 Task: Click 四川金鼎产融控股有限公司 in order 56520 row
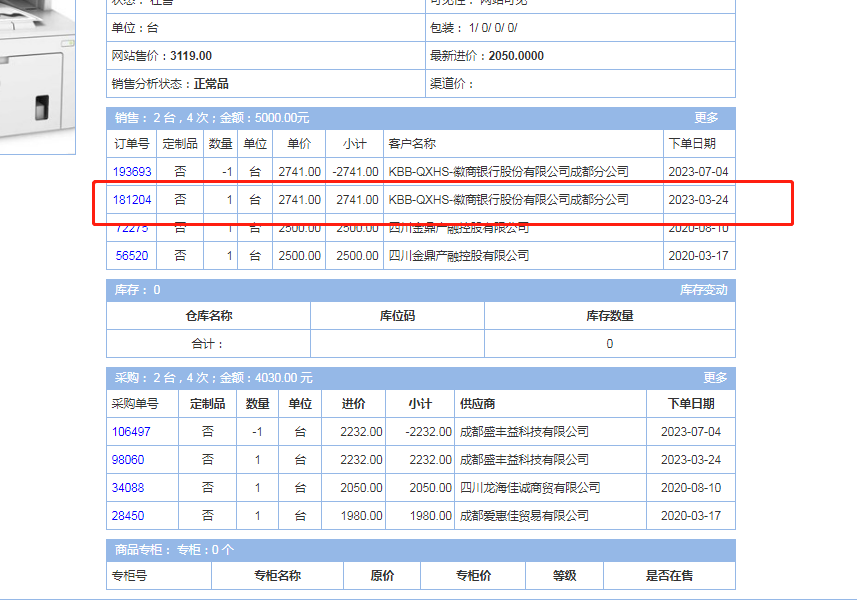[x=459, y=255]
